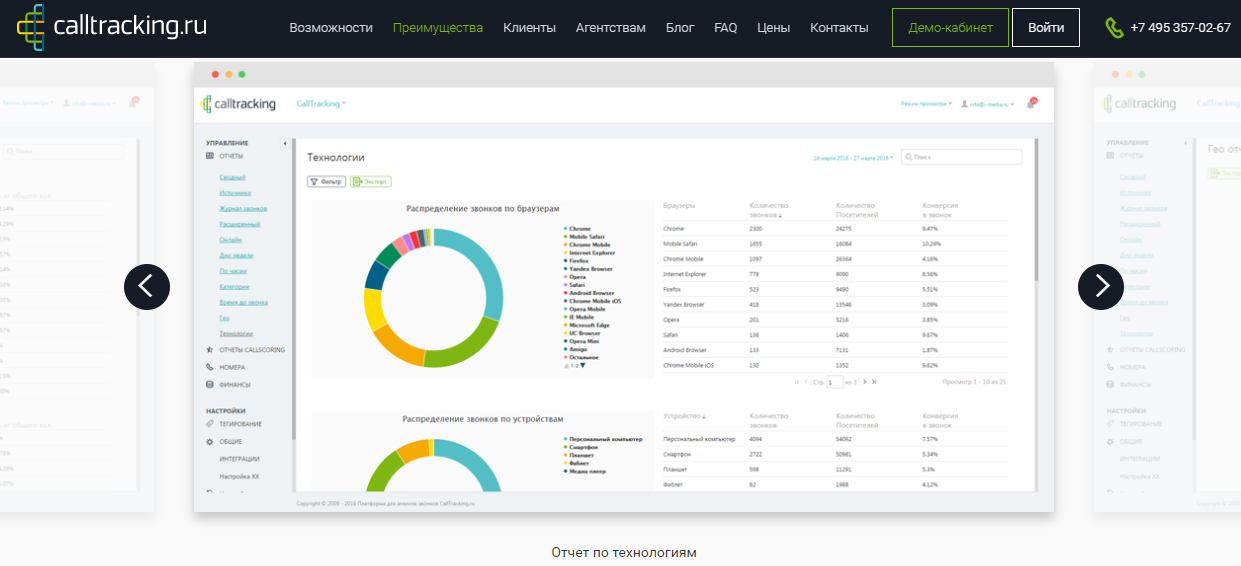Click the Номера phone icon in sidebar

click(x=209, y=367)
